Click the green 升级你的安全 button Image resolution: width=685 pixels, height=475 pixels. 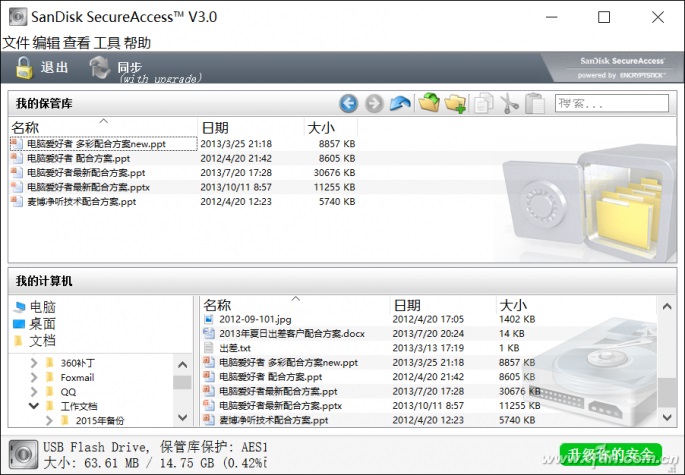(611, 455)
